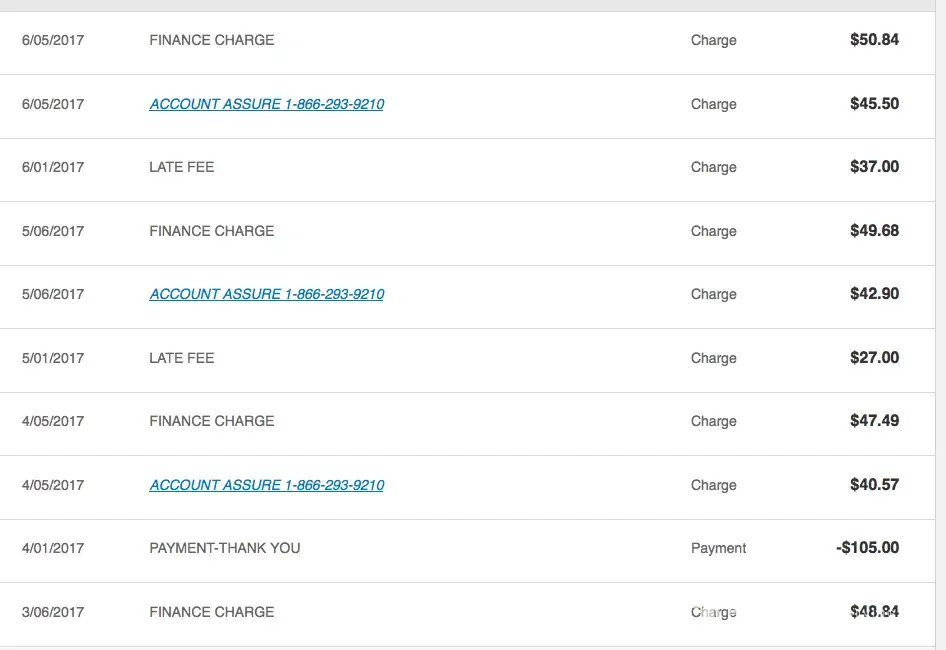Click the 6/01/2017 late fee date
The image size is (946, 650).
(53, 167)
